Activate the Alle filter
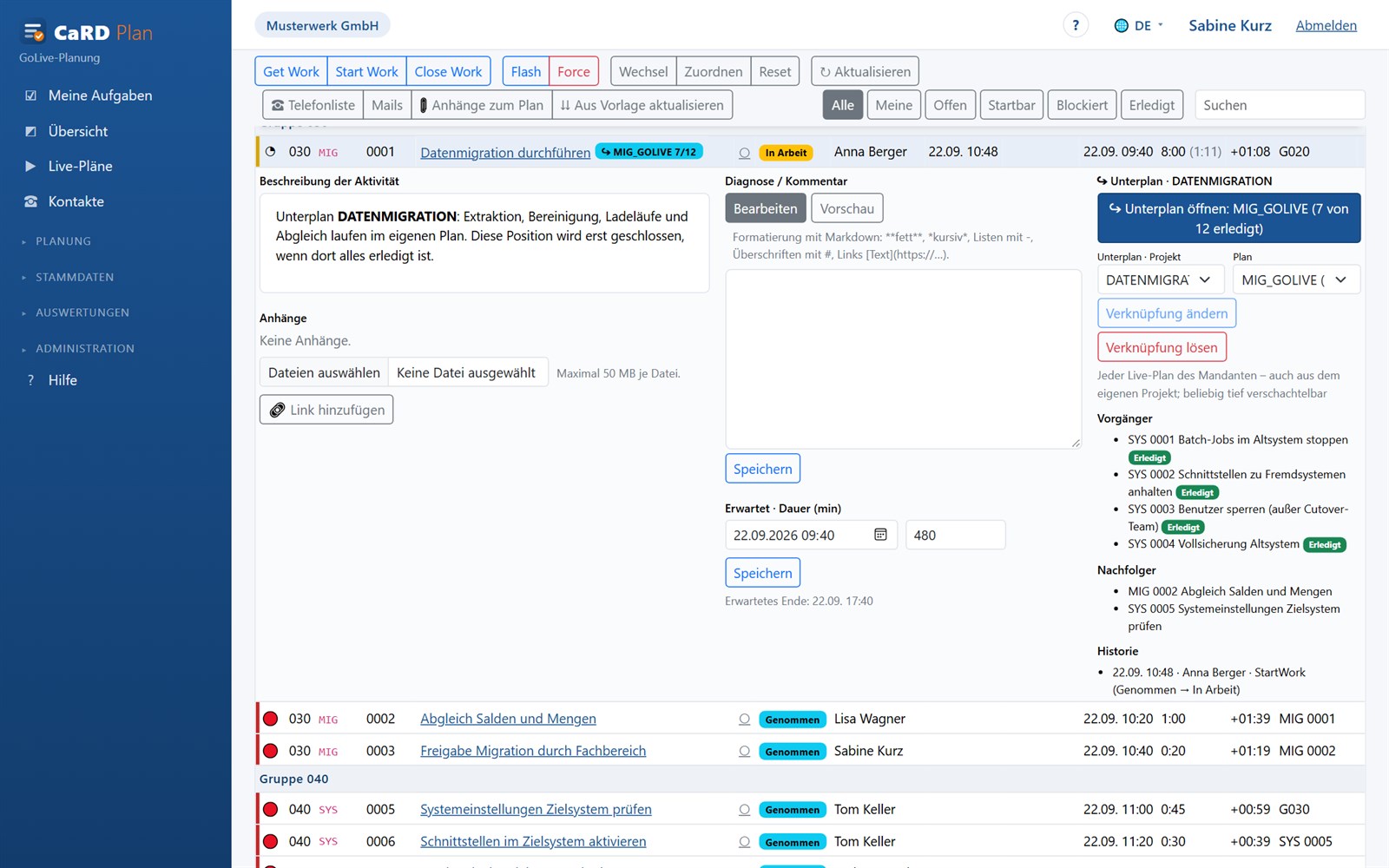 click(x=843, y=105)
